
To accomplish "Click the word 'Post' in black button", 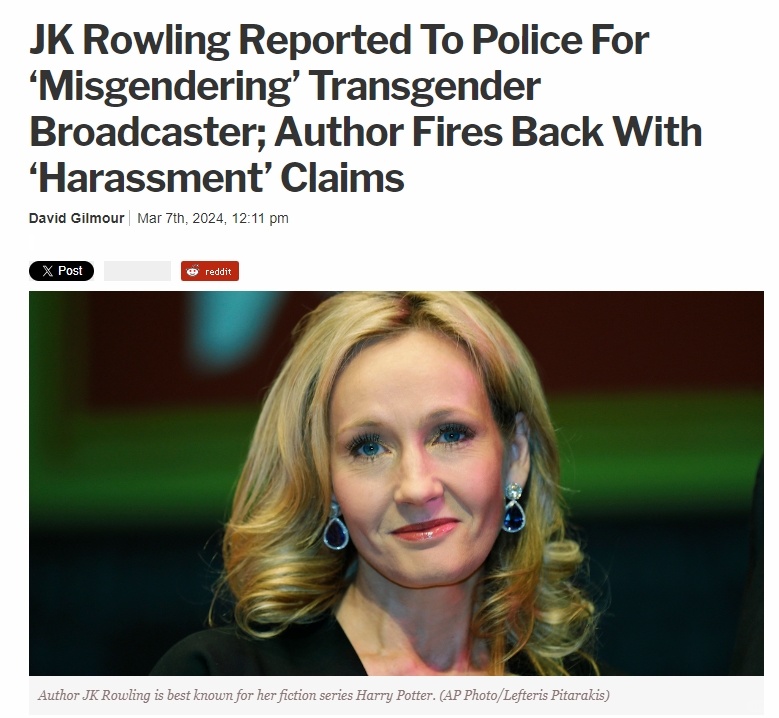I will (x=70, y=271).
